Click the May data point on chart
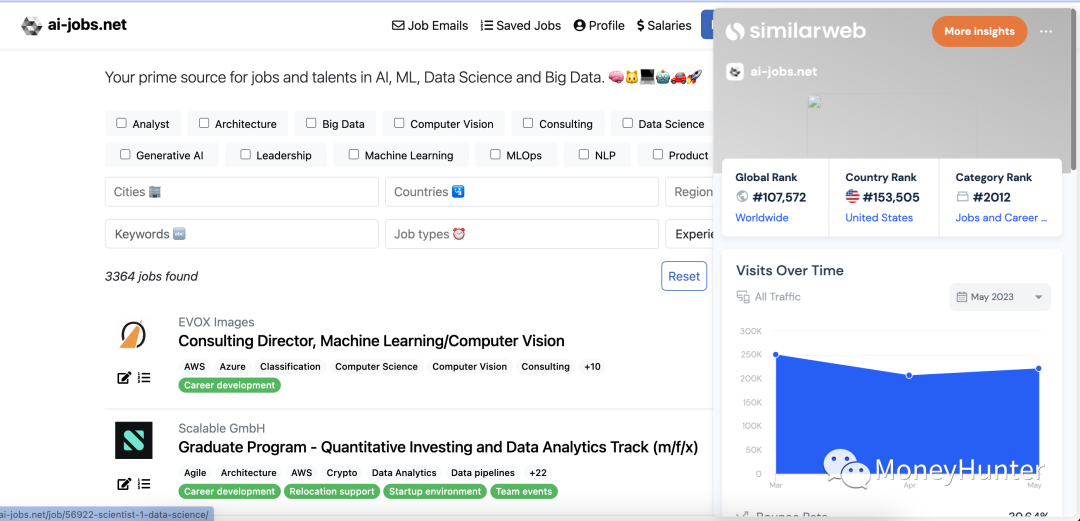 point(1039,369)
